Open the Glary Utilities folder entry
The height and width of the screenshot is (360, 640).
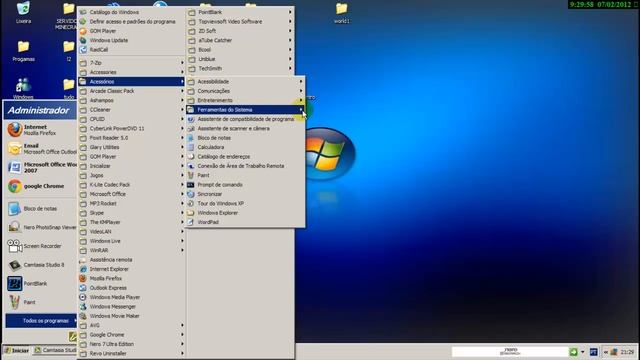pyautogui.click(x=131, y=147)
